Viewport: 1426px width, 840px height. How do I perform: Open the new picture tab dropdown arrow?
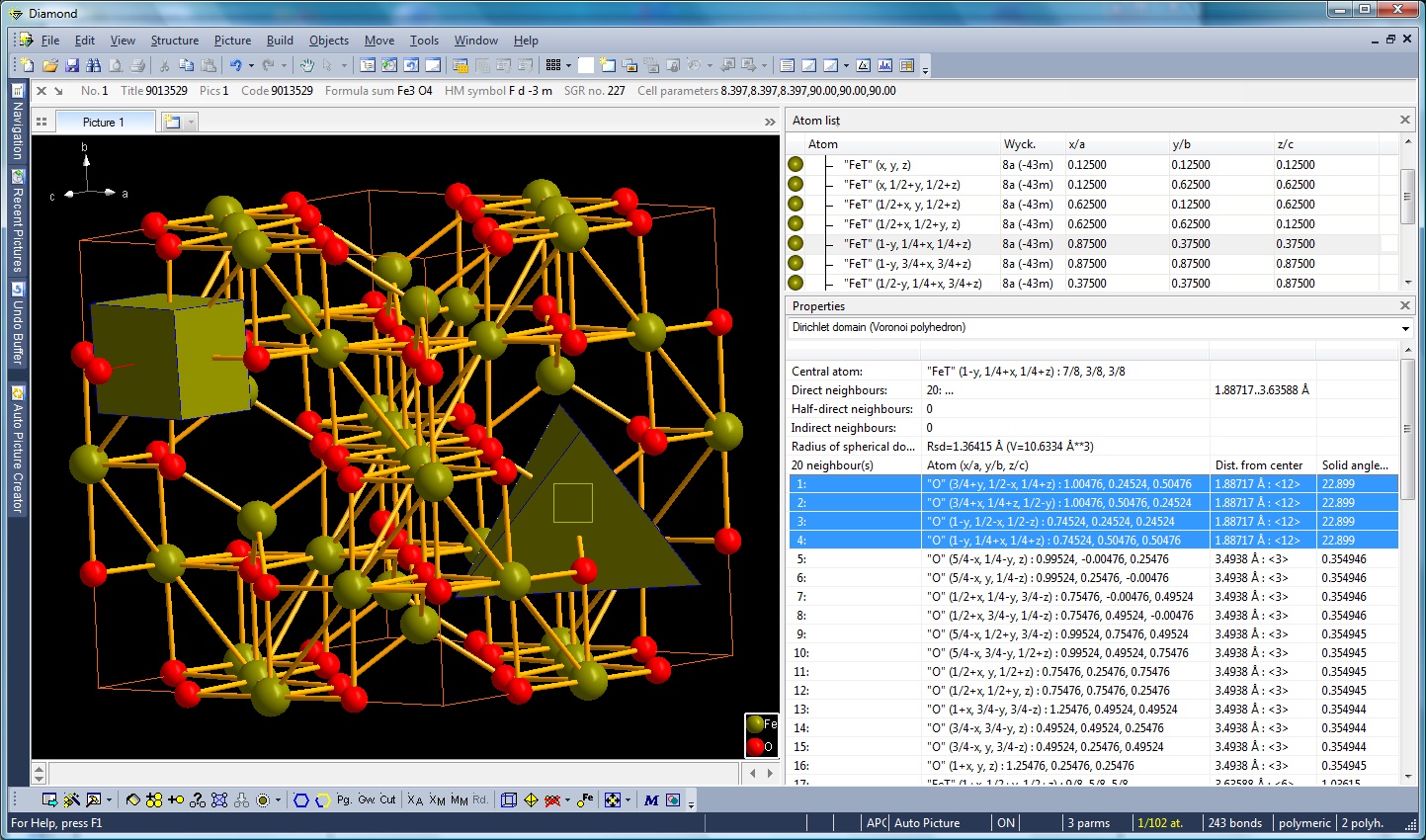191,123
